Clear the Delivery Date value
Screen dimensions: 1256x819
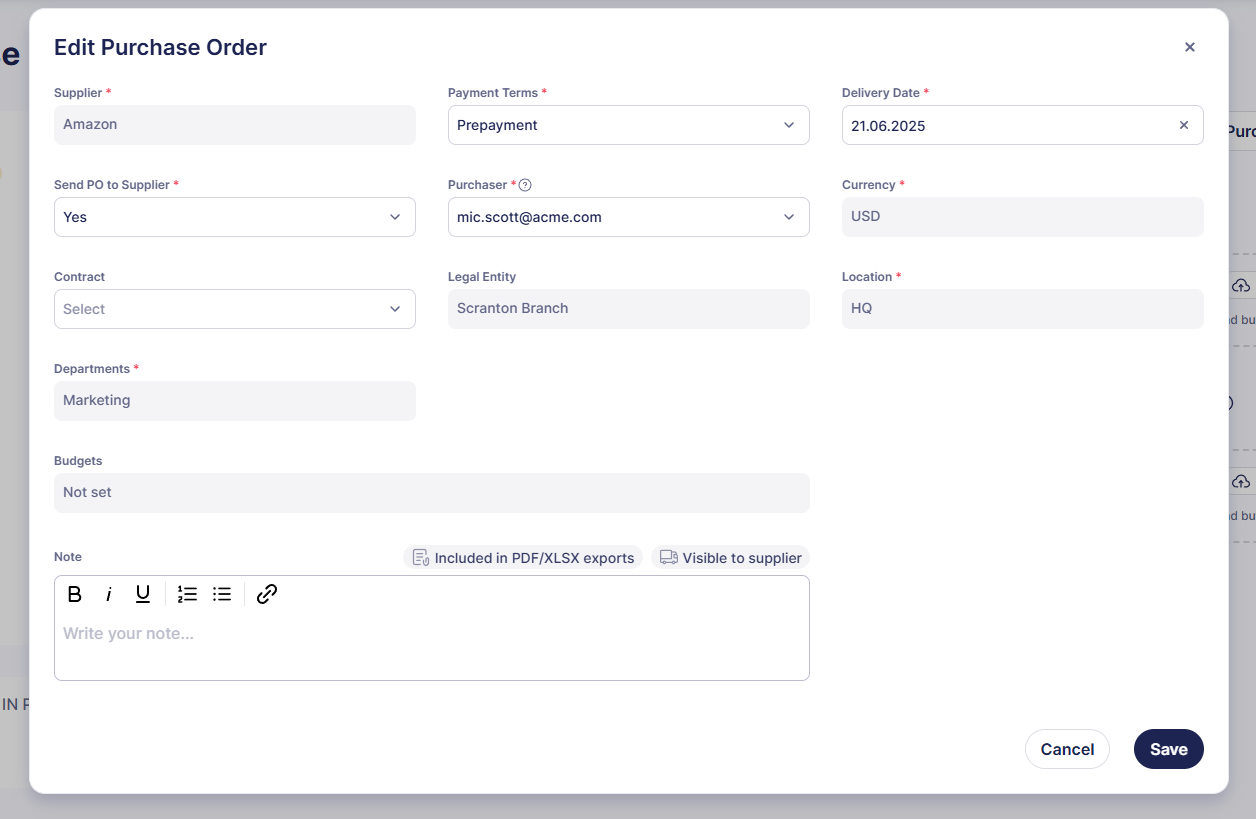point(1184,125)
